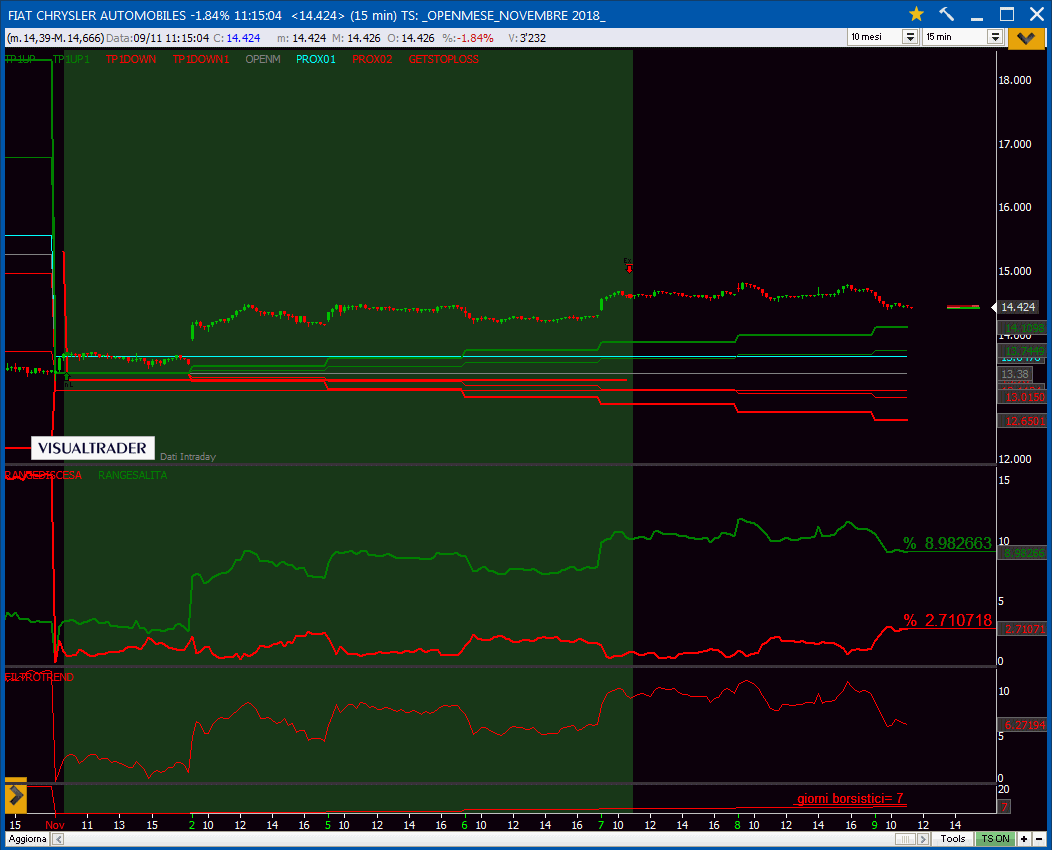1052x850 pixels.
Task: Click the % 2.710718 red readout
Action: point(947,621)
